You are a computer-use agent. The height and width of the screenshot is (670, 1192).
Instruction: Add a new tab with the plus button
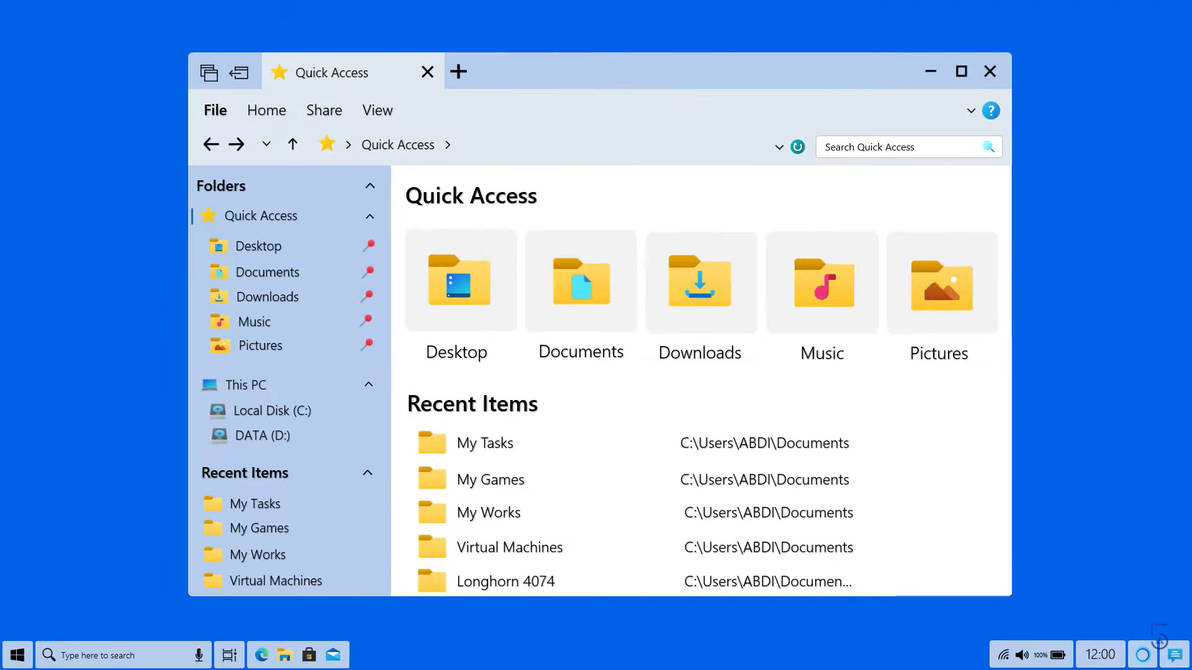(x=458, y=71)
